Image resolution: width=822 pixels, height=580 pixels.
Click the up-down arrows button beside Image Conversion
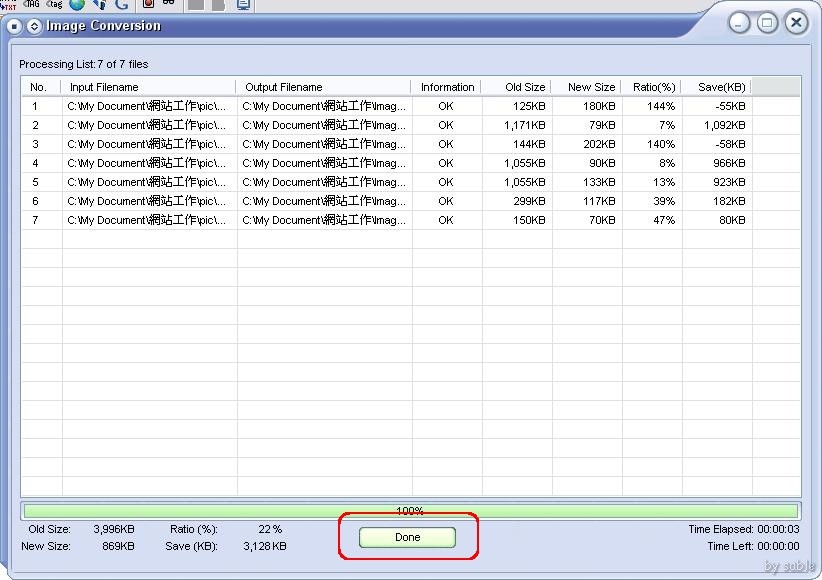click(x=33, y=26)
